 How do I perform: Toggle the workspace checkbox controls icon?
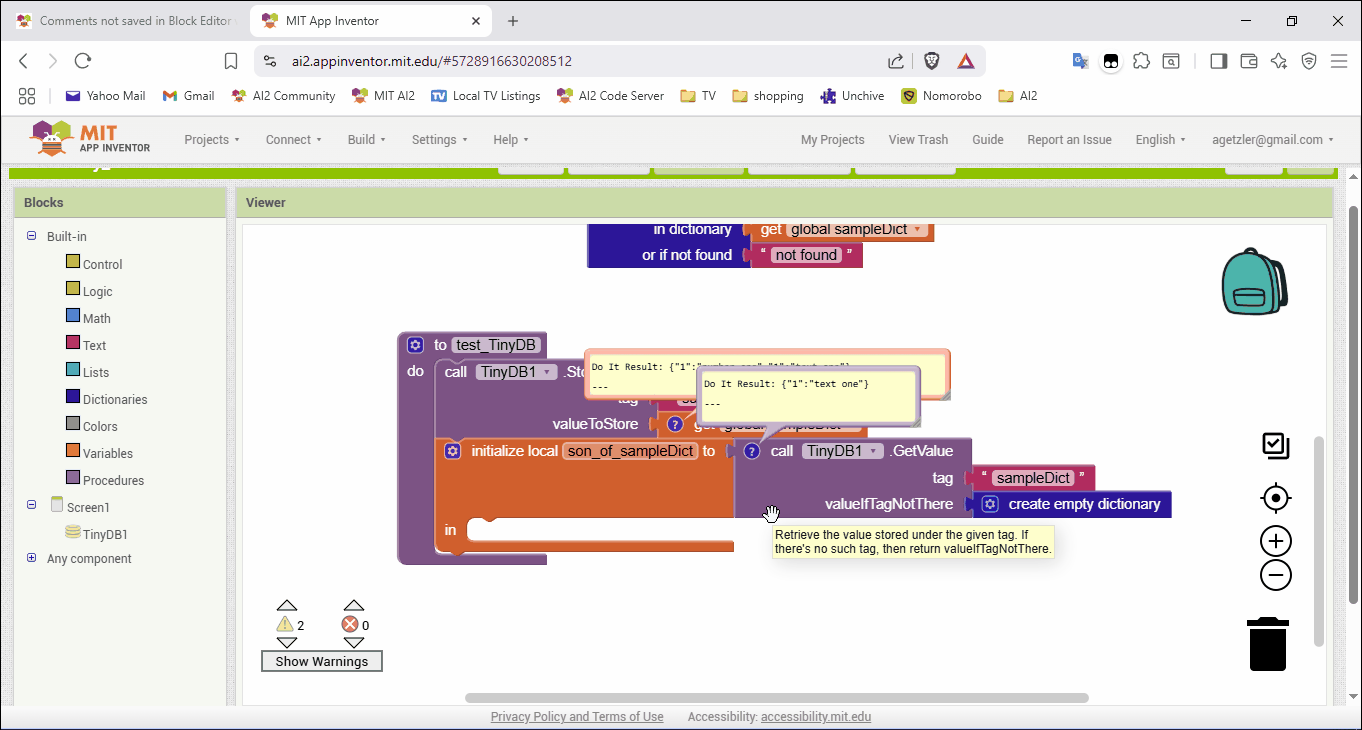pyautogui.click(x=1275, y=446)
